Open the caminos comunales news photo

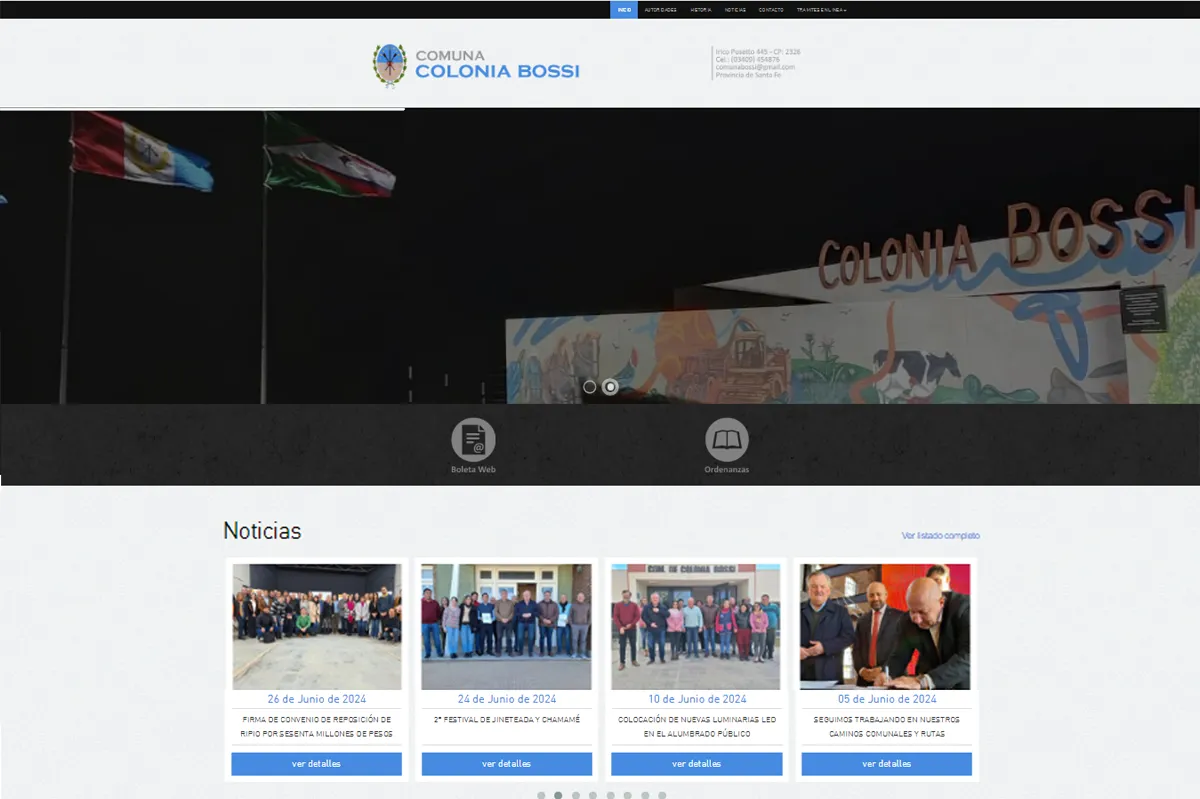(884, 625)
